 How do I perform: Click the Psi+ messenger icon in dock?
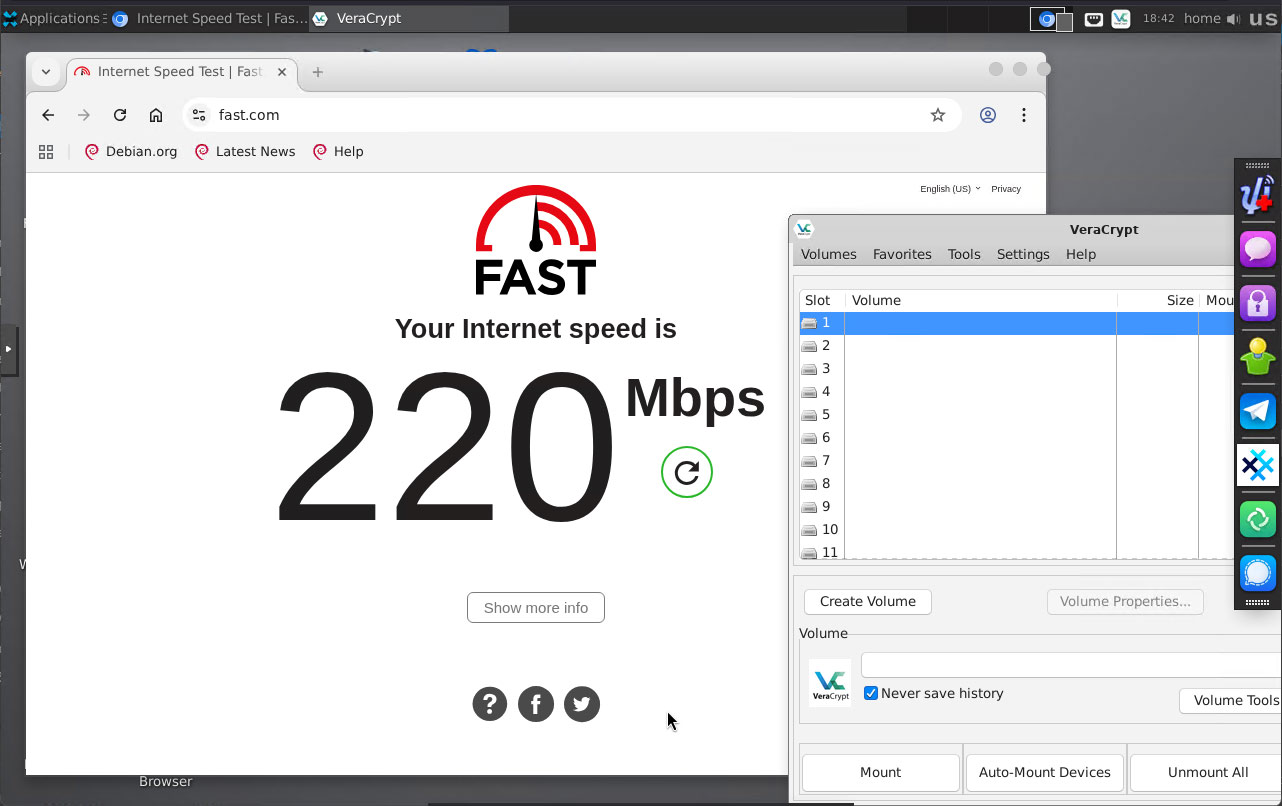[1257, 195]
